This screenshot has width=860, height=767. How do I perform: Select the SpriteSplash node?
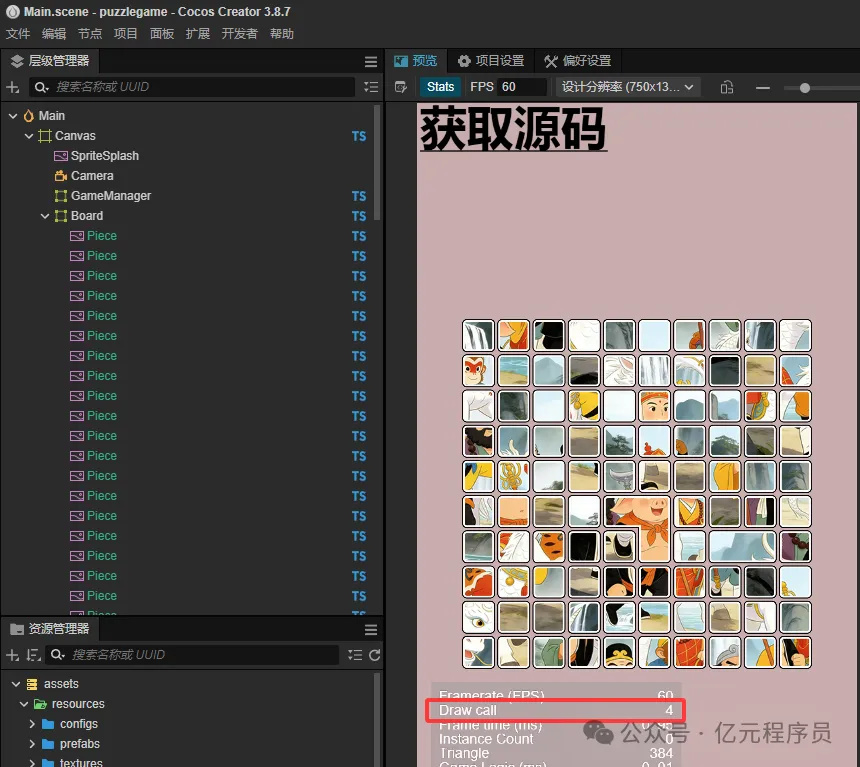[104, 156]
